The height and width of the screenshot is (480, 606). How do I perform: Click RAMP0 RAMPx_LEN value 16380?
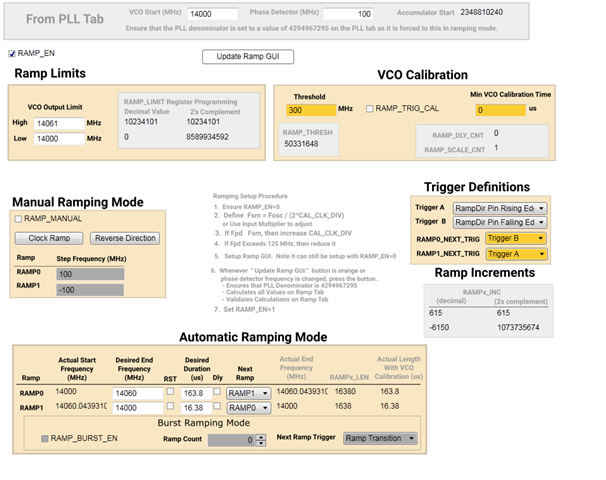click(x=345, y=391)
